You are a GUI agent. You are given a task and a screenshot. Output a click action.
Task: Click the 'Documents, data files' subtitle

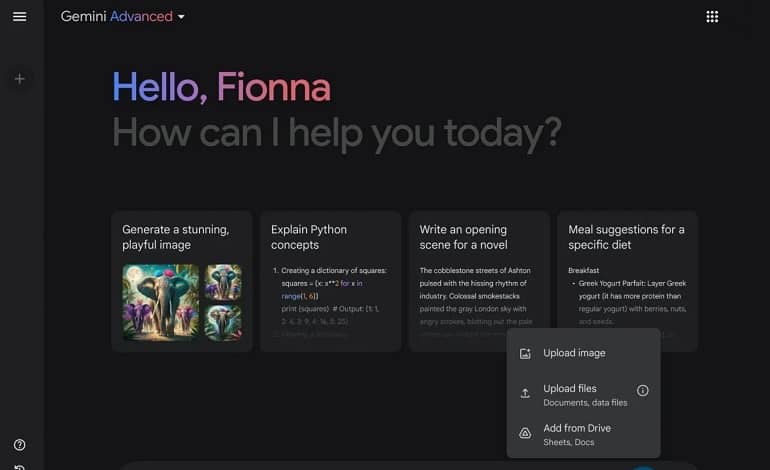(585, 403)
